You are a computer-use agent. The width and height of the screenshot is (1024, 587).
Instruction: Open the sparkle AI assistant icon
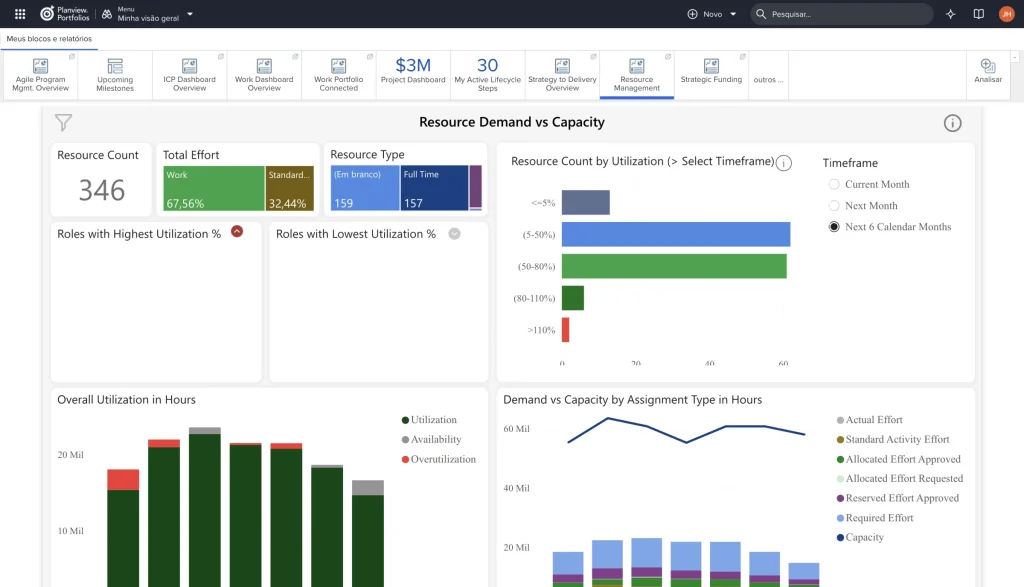pos(950,14)
